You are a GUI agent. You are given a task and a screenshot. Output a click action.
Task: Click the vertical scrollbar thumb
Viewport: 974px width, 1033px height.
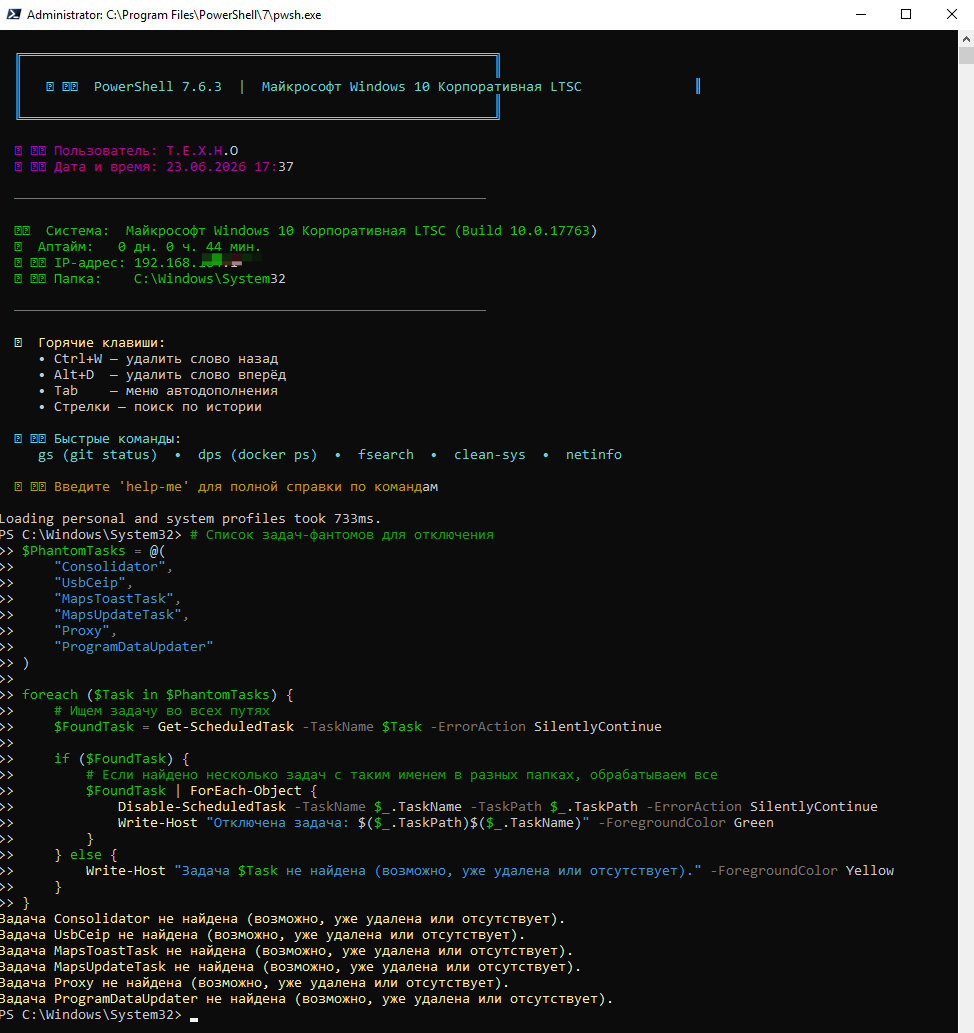966,55
